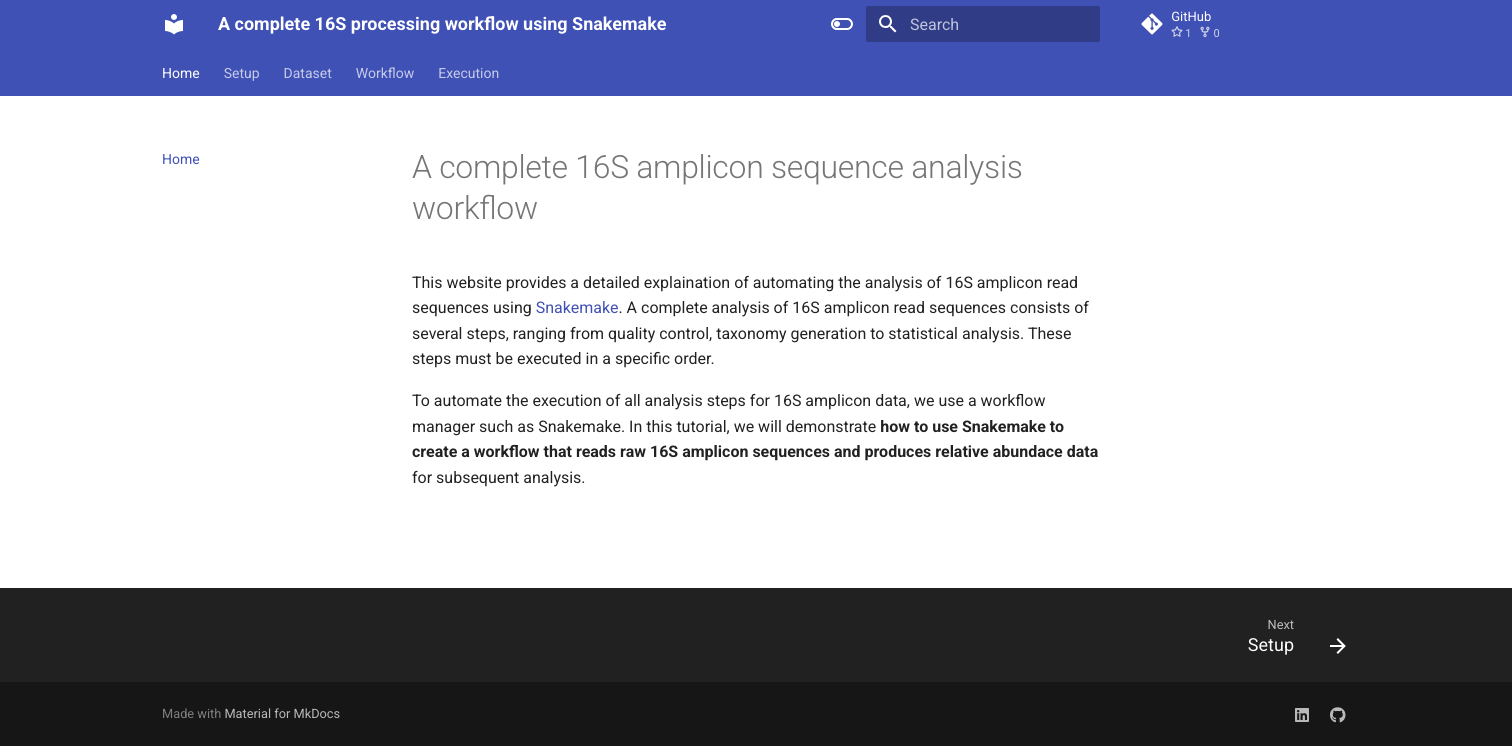Image resolution: width=1512 pixels, height=746 pixels.
Task: Click the GitHub stars count
Action: (x=1181, y=33)
